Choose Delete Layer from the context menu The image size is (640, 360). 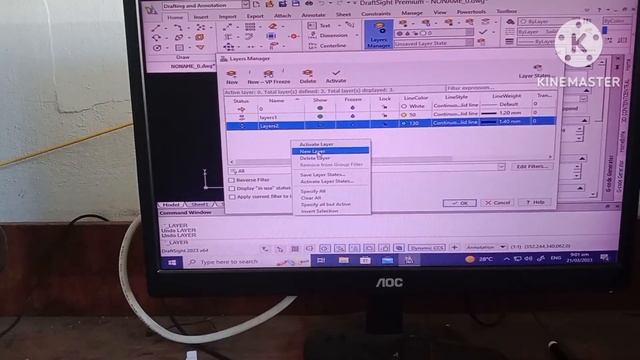[x=315, y=158]
